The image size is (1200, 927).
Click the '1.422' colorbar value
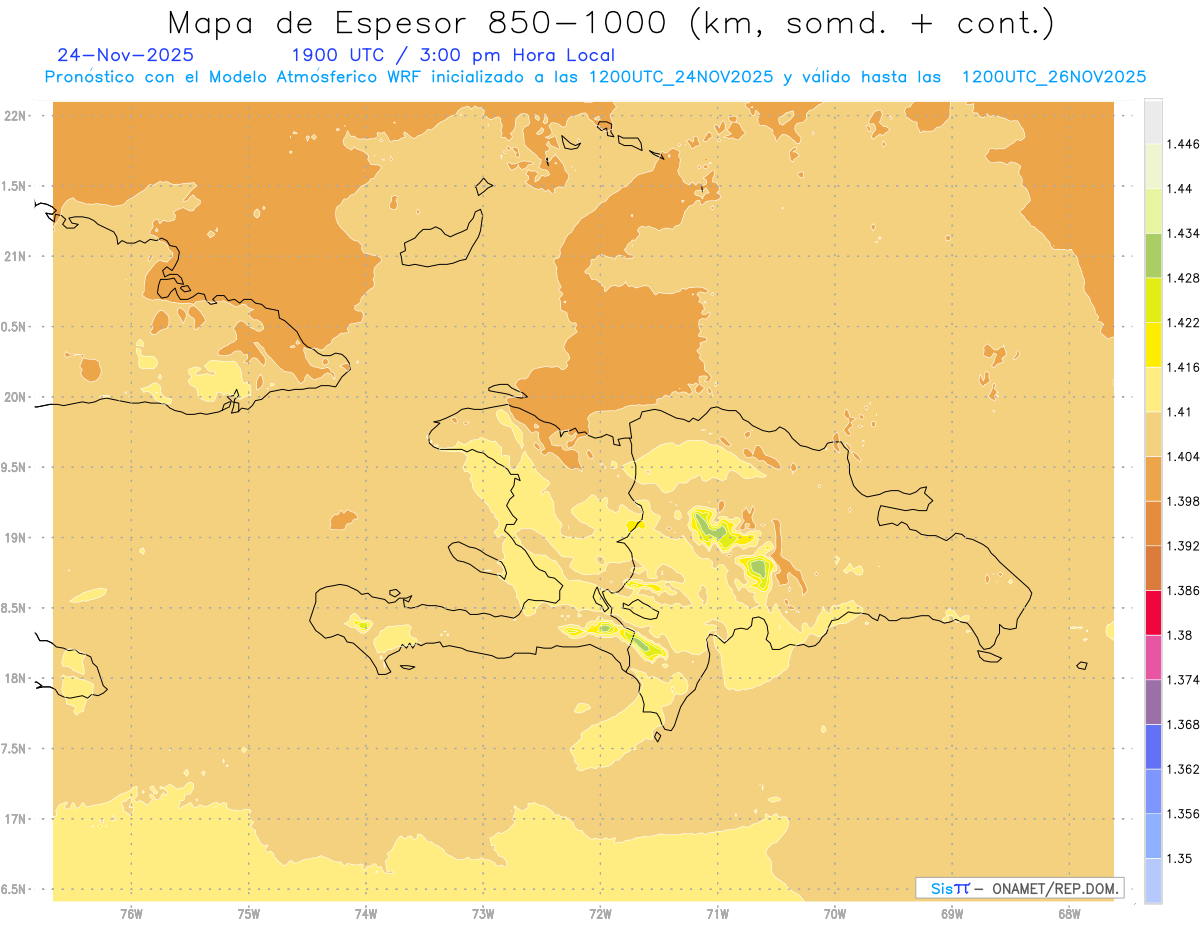click(x=1183, y=323)
